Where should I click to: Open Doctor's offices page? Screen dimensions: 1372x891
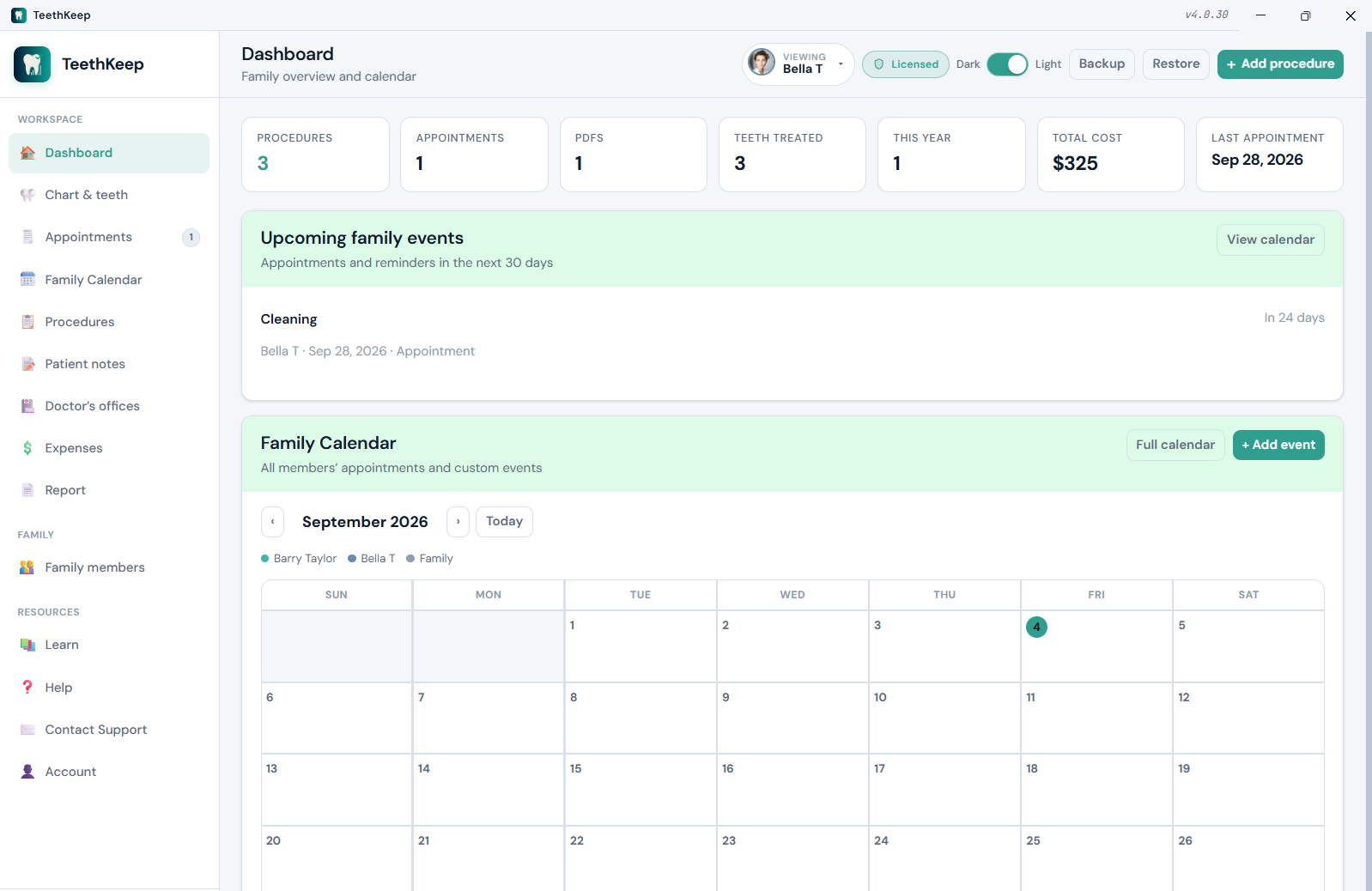(109, 406)
